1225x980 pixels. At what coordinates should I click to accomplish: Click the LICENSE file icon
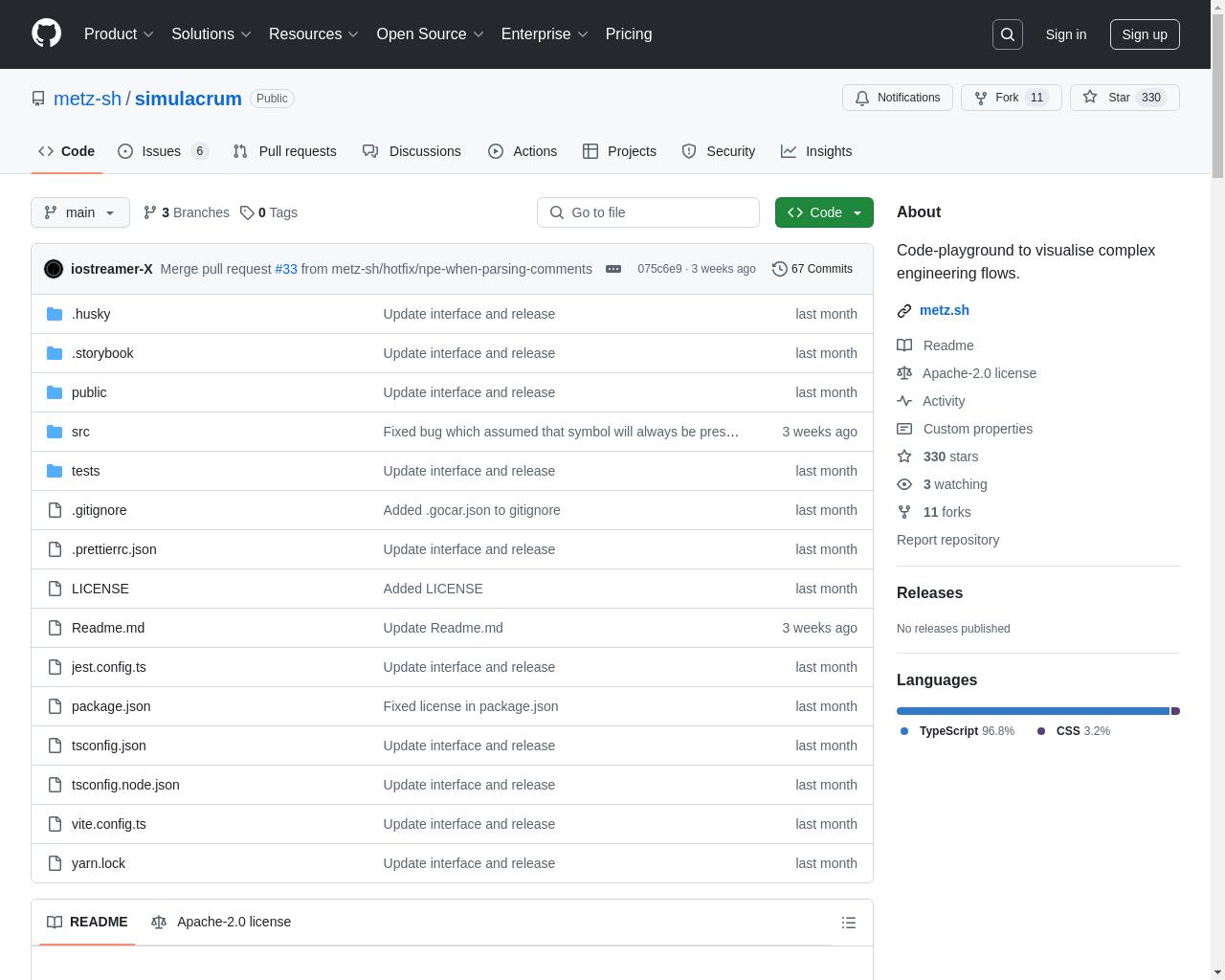(x=55, y=589)
